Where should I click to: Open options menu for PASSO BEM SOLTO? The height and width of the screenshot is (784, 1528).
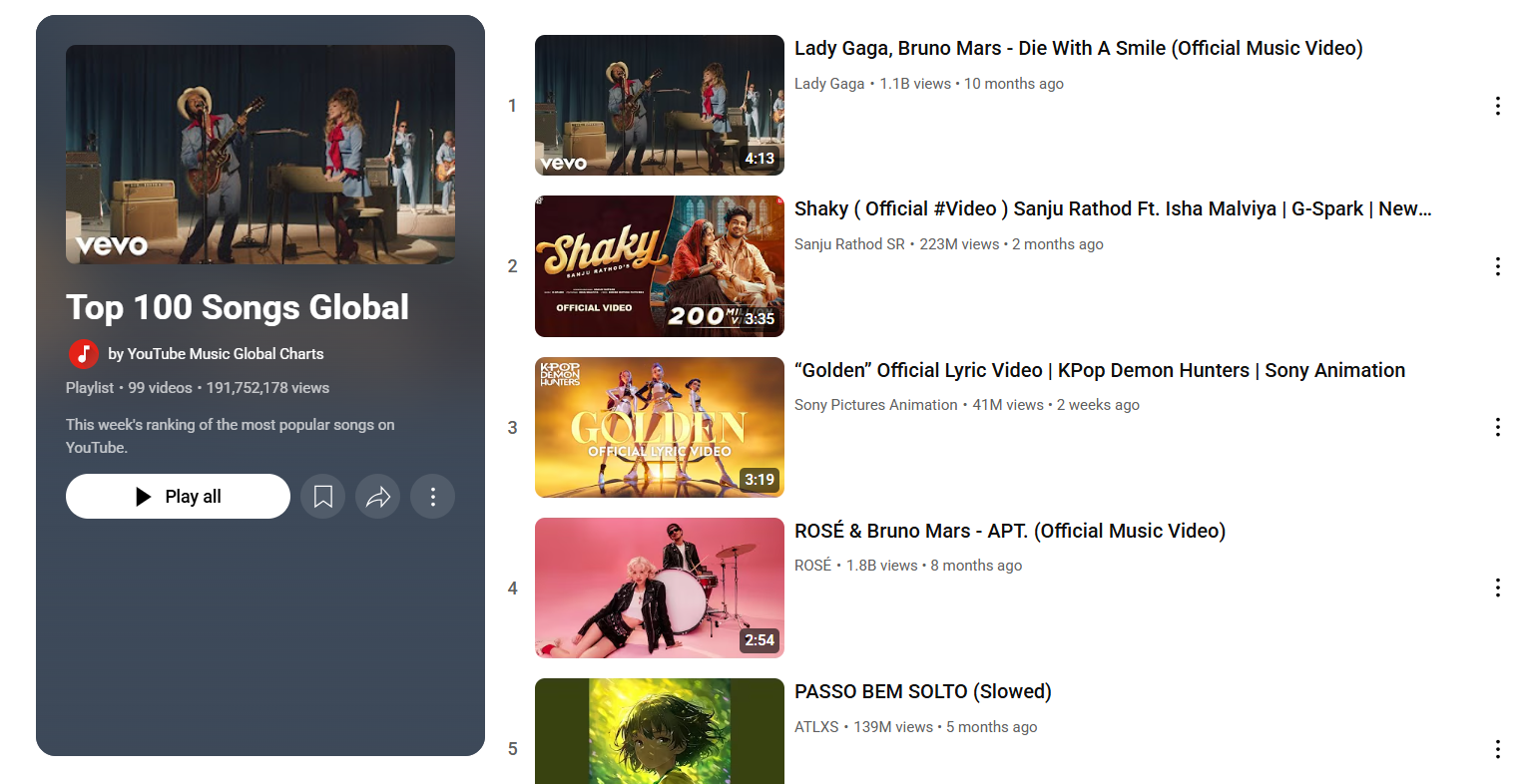[x=1497, y=749]
